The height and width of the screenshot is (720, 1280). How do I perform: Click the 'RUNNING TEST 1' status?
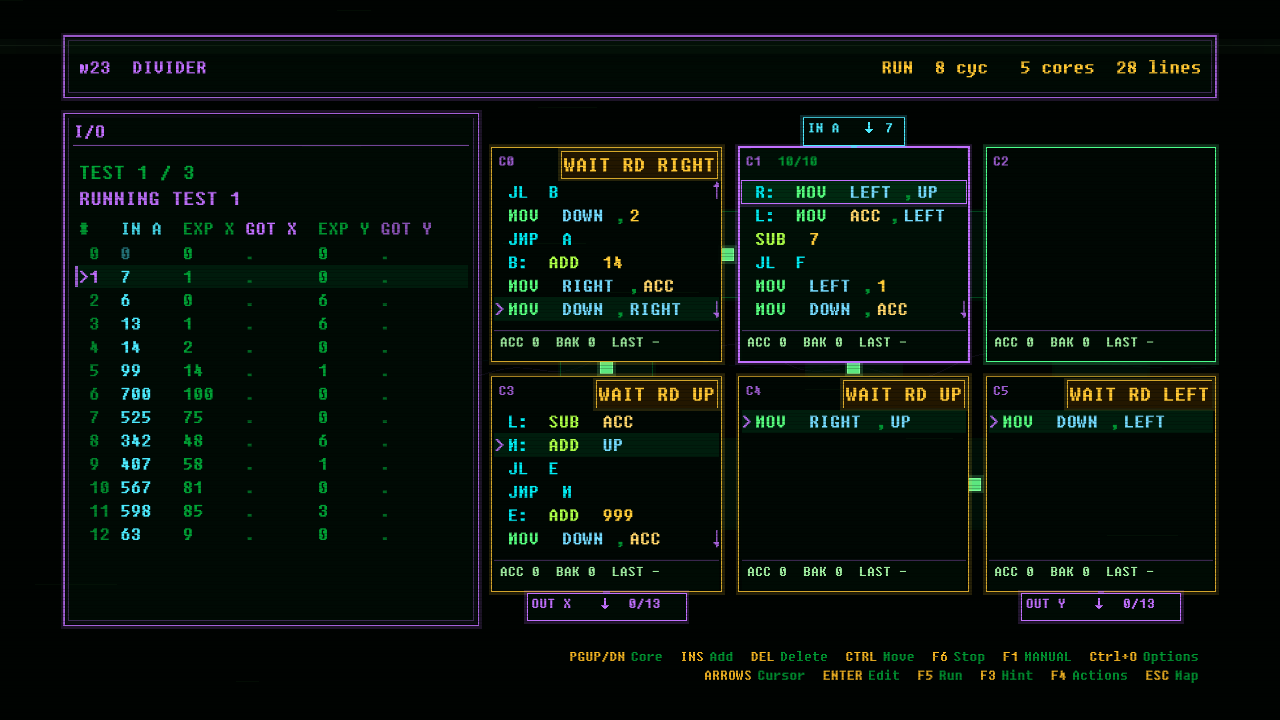tap(160, 199)
